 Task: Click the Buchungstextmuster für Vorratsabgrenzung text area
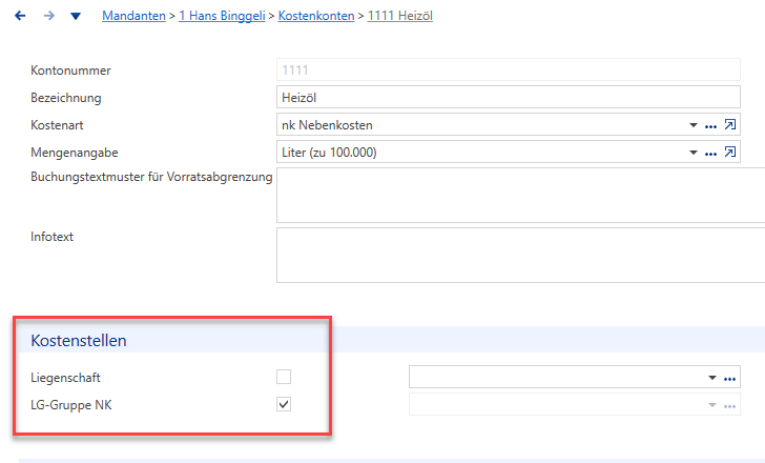[x=521, y=195]
